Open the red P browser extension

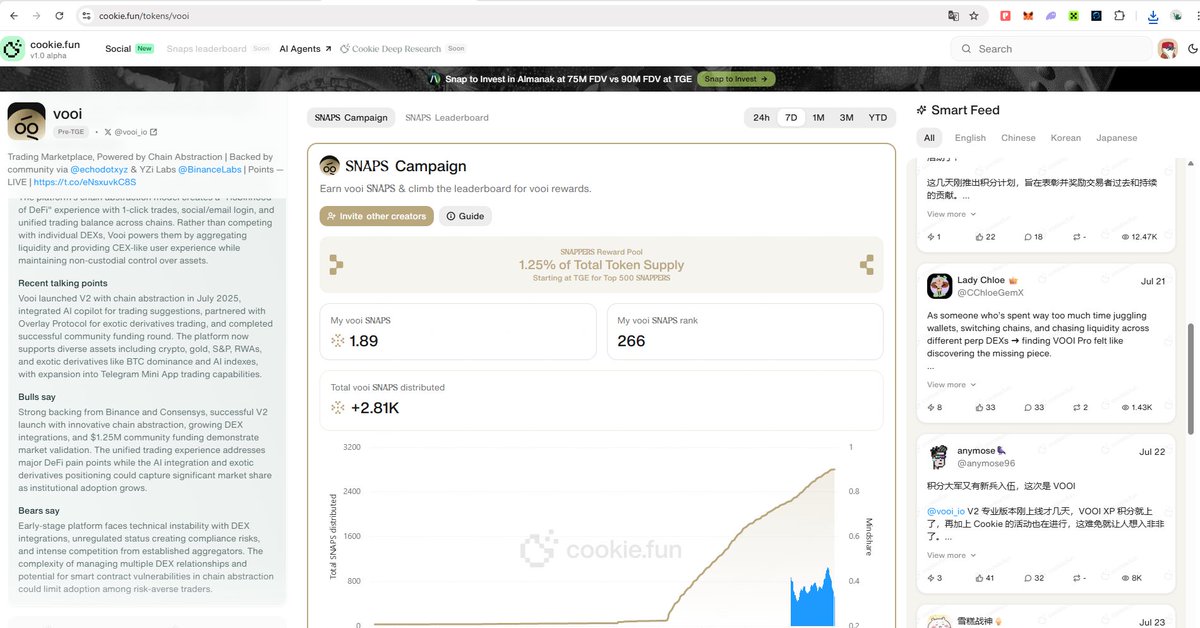(x=1005, y=16)
